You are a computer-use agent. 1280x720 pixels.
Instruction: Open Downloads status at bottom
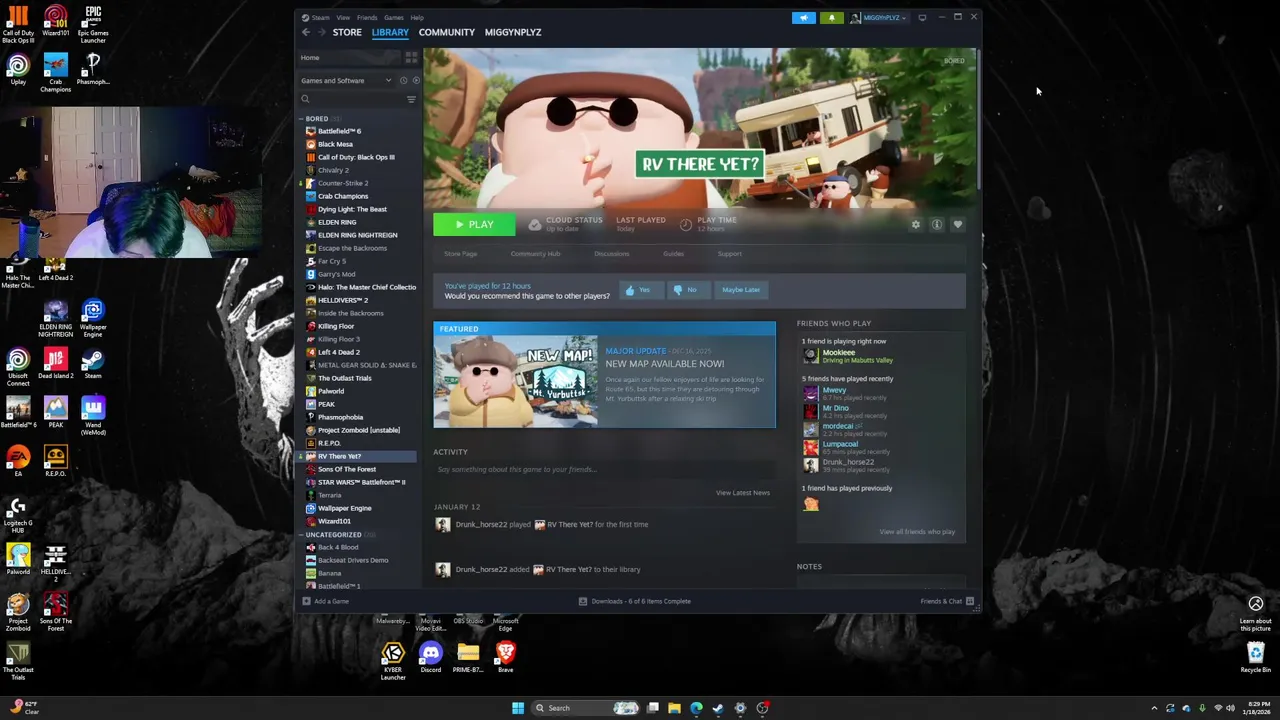(634, 601)
